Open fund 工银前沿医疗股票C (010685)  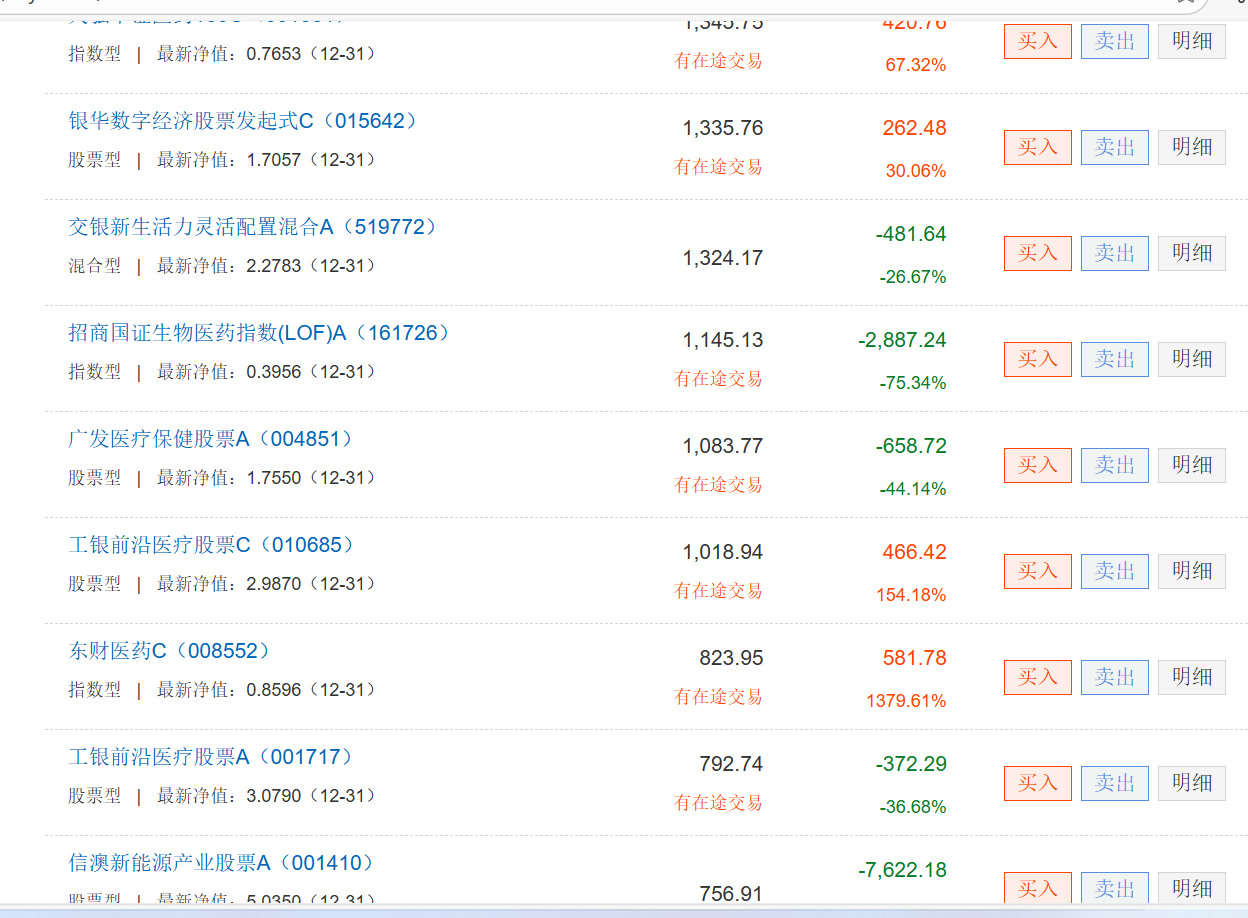pyautogui.click(x=212, y=545)
